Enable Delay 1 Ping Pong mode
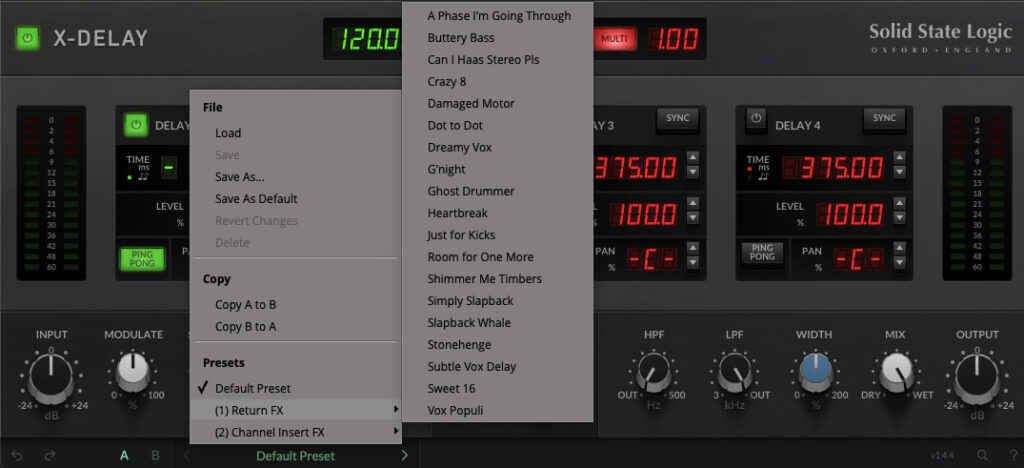 click(142, 258)
